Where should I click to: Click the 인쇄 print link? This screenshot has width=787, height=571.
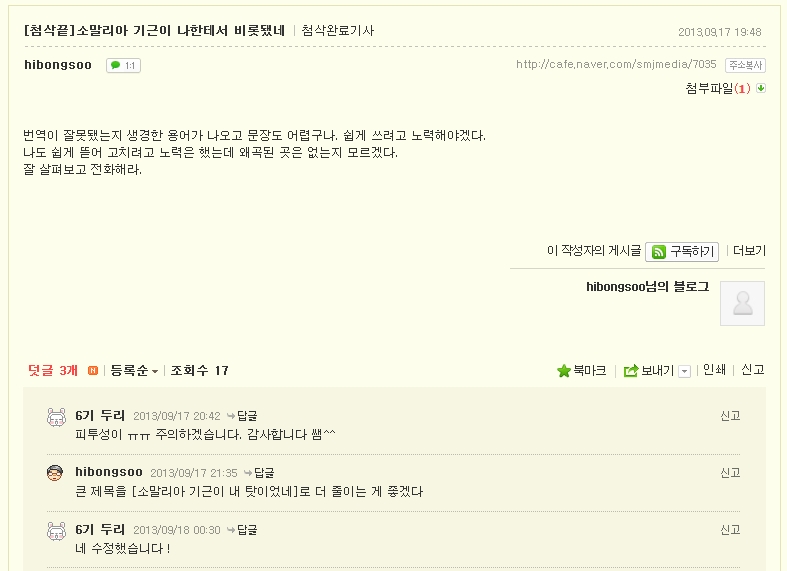(714, 370)
